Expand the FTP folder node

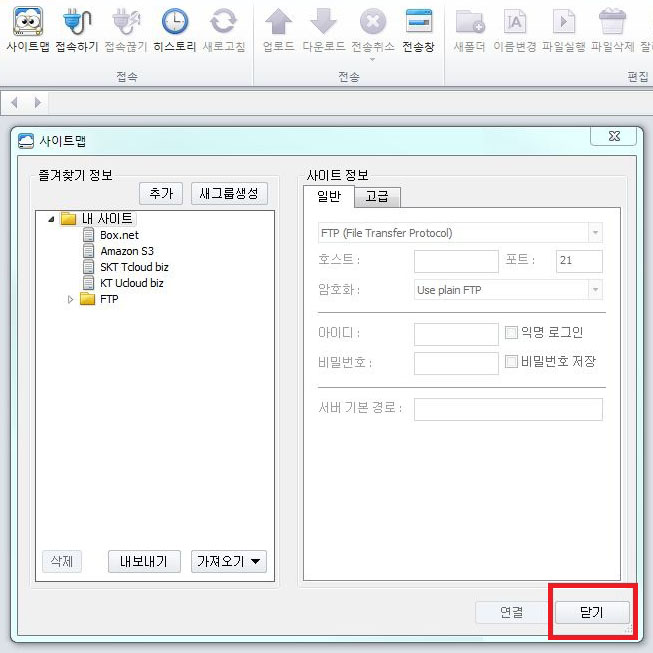[x=70, y=299]
